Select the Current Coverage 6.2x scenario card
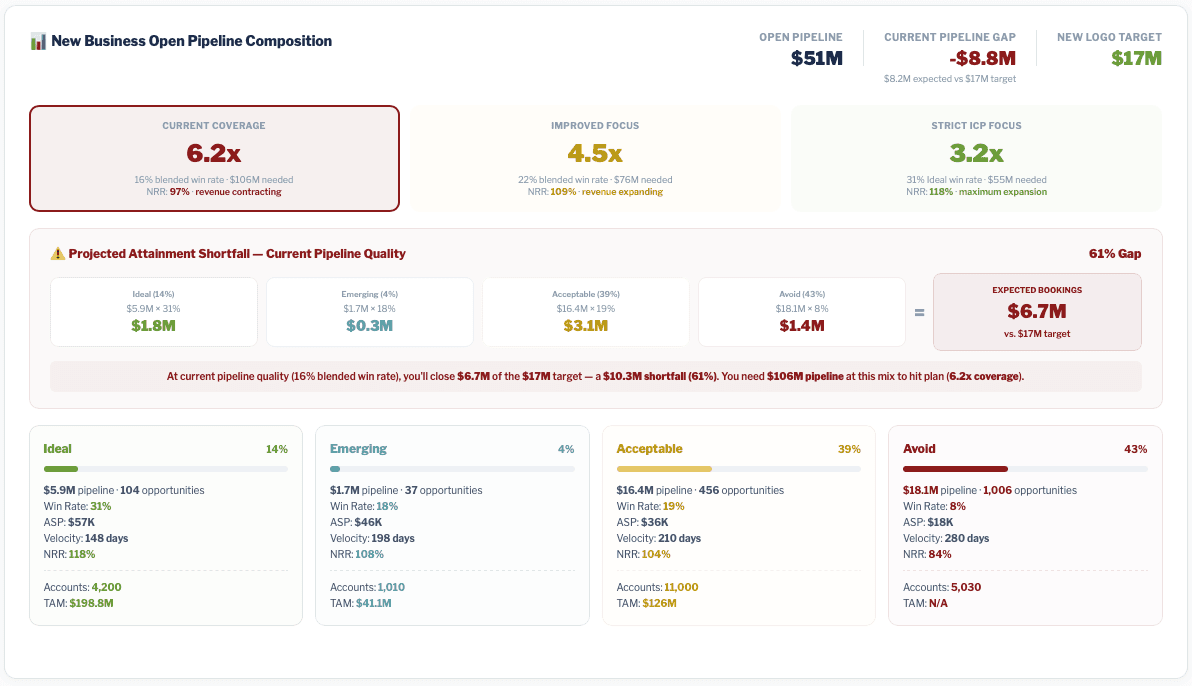 pos(214,158)
